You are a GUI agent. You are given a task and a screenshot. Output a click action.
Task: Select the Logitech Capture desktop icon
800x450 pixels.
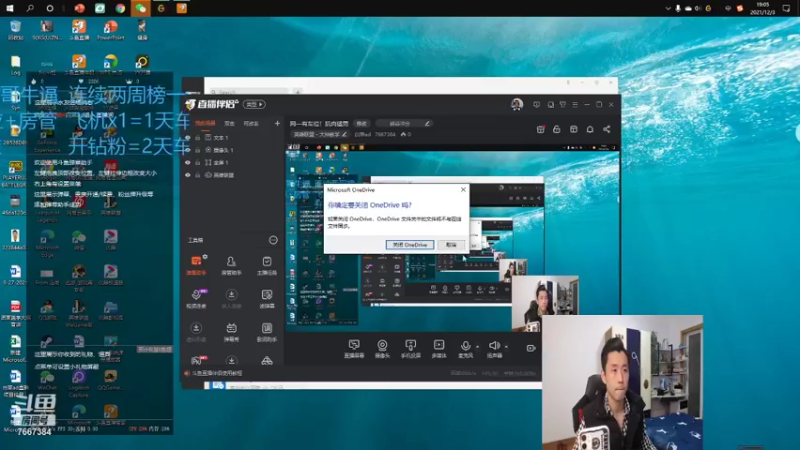(x=79, y=384)
